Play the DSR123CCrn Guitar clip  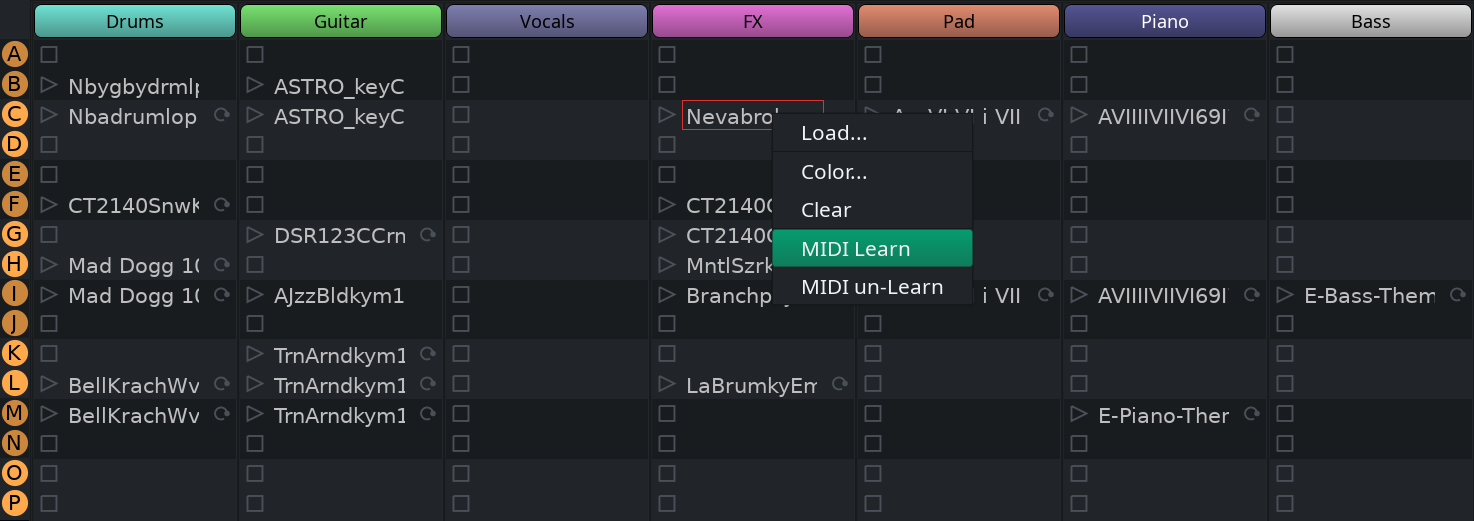(254, 235)
